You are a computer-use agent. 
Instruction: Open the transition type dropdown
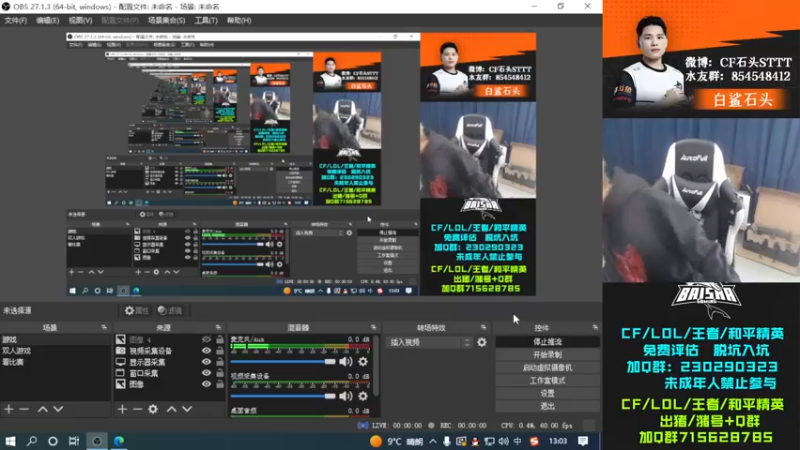(x=430, y=342)
